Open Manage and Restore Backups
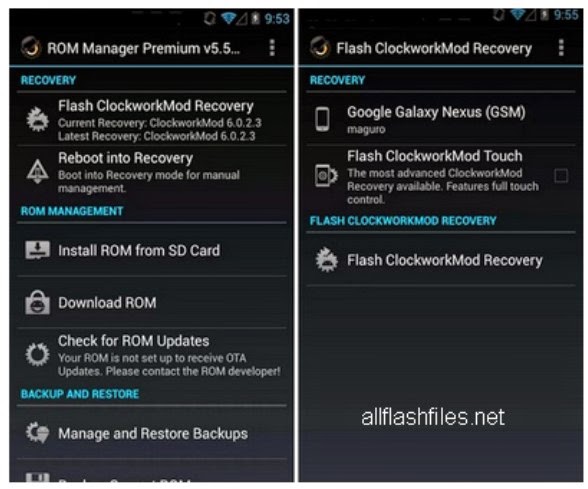 click(152, 433)
